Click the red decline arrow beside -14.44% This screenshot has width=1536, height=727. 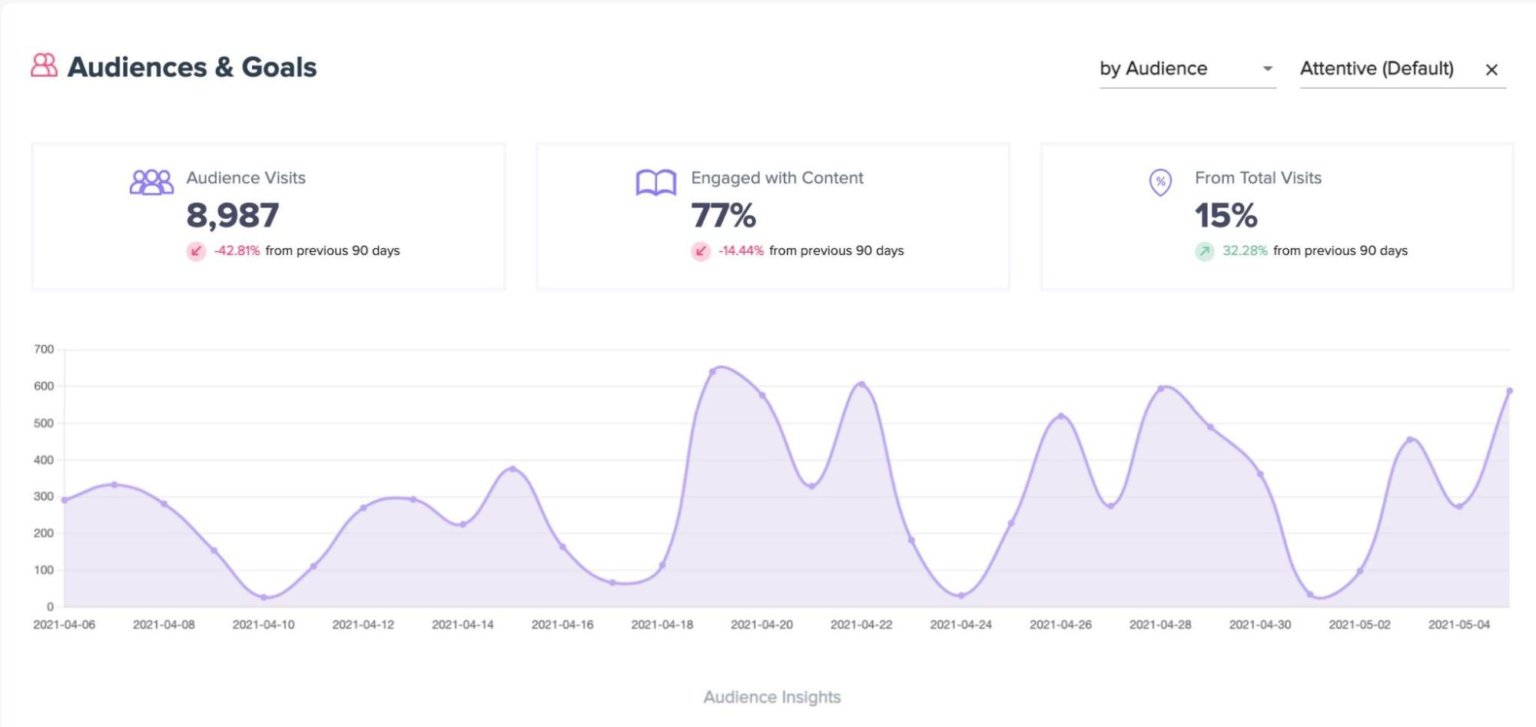(700, 251)
